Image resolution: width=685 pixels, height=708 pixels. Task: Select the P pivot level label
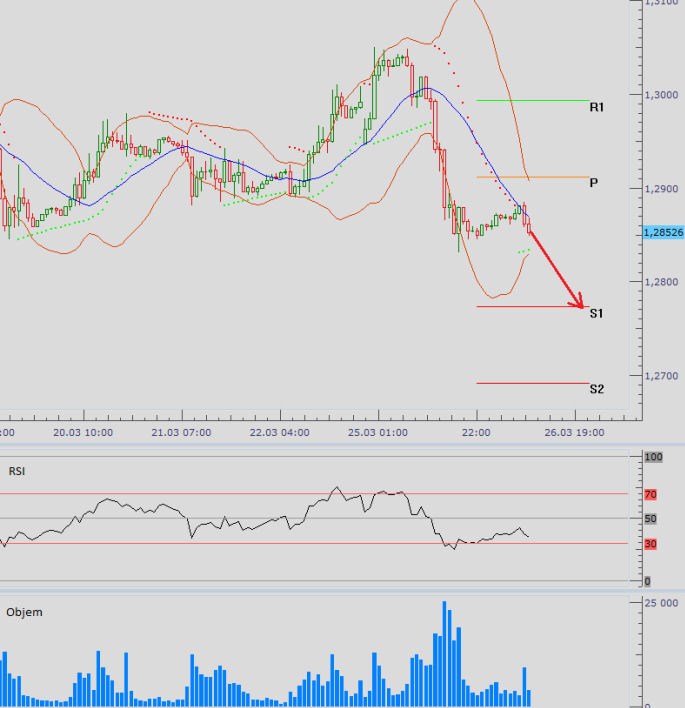point(594,182)
